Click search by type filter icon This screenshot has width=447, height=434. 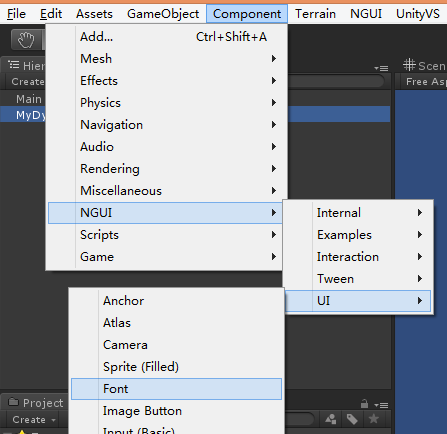pos(330,419)
